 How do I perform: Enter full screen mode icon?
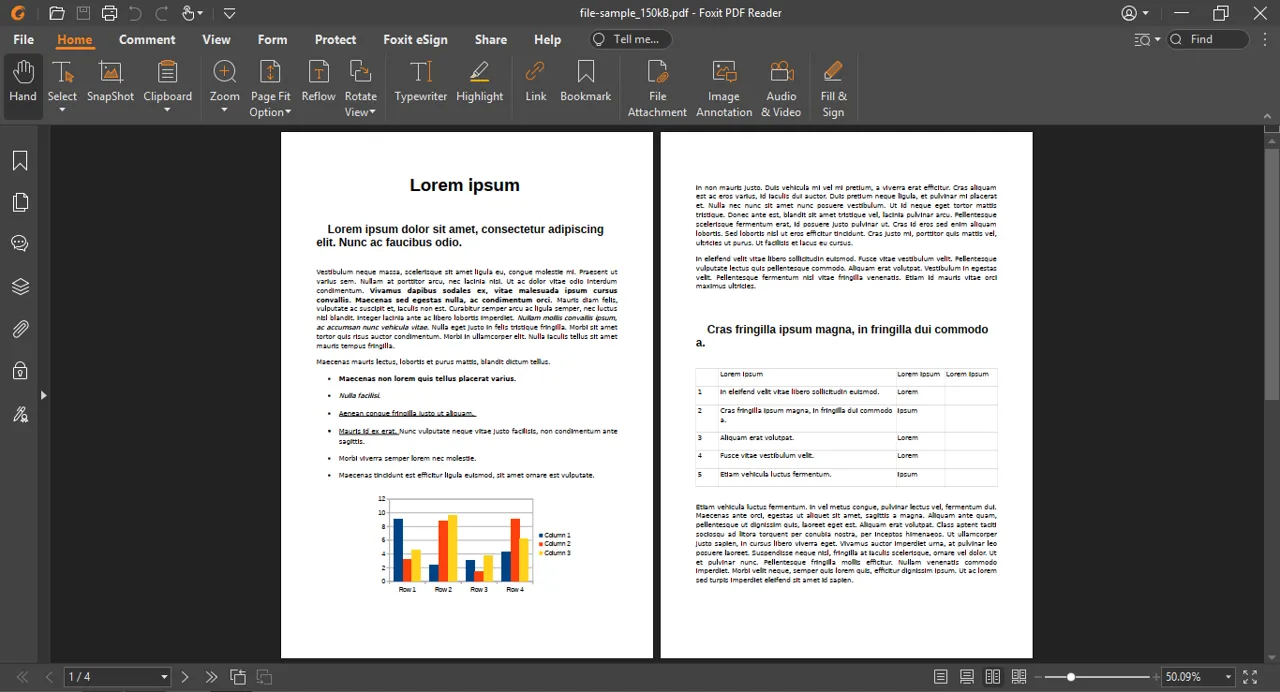pos(1250,677)
